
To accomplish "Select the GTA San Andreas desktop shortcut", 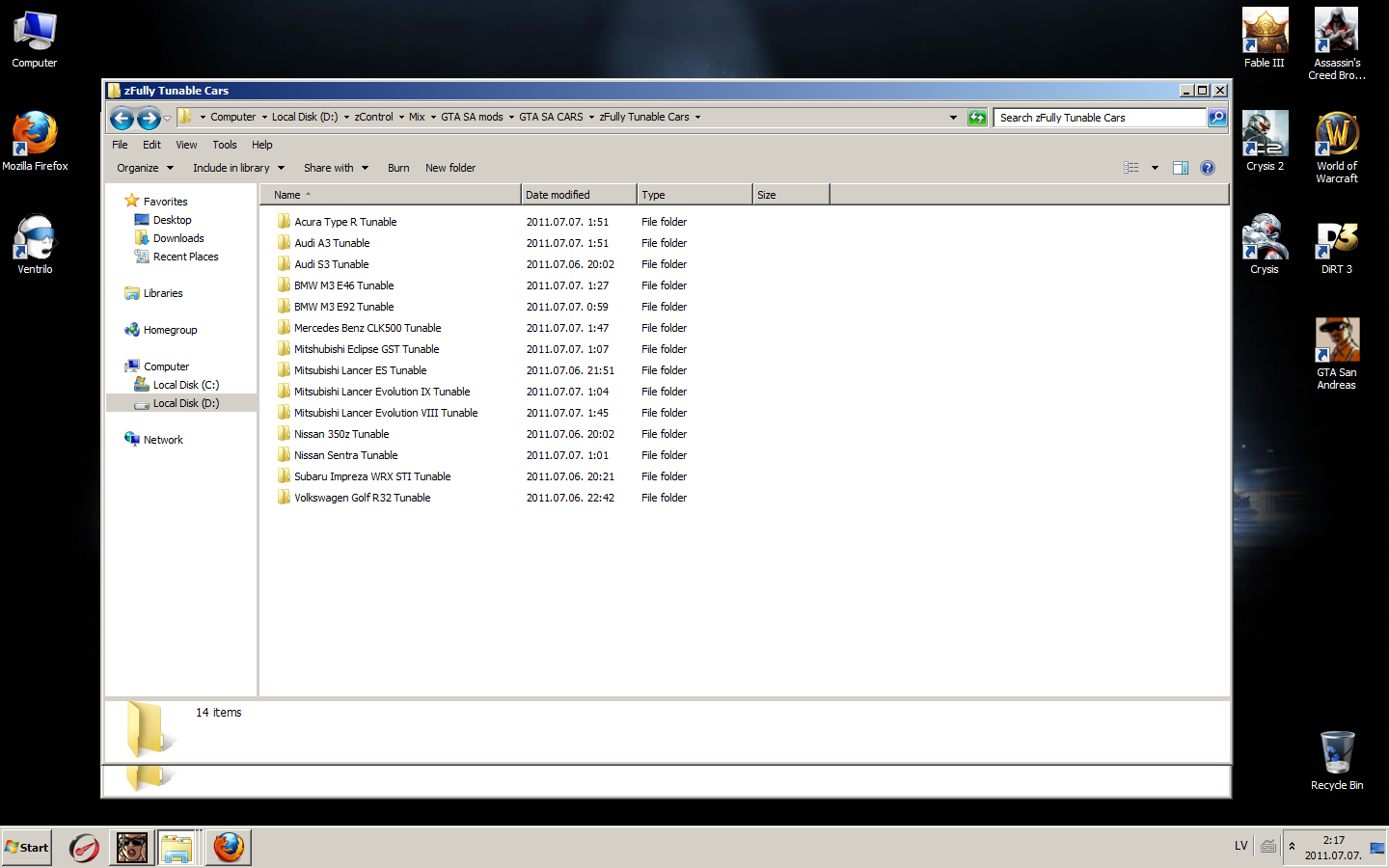I will point(1337,354).
